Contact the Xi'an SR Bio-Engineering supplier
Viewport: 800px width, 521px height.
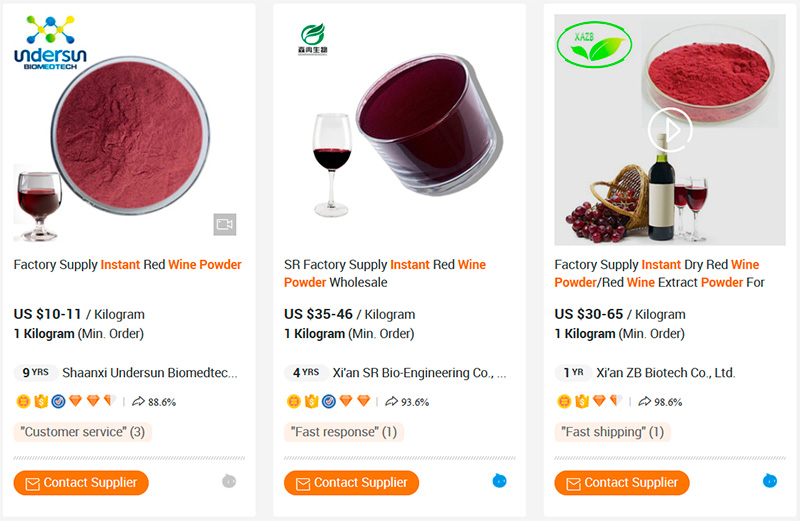[351, 483]
